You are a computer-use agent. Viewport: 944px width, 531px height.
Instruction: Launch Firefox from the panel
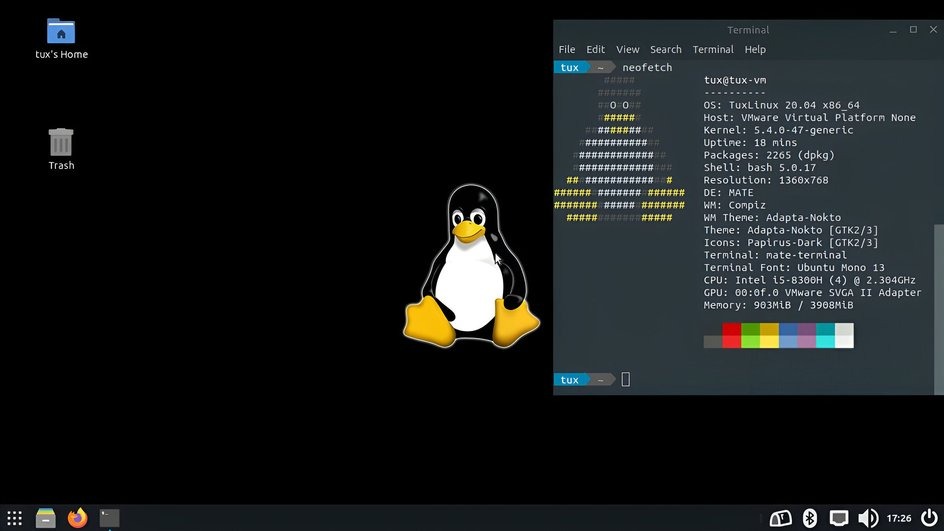[x=78, y=518]
